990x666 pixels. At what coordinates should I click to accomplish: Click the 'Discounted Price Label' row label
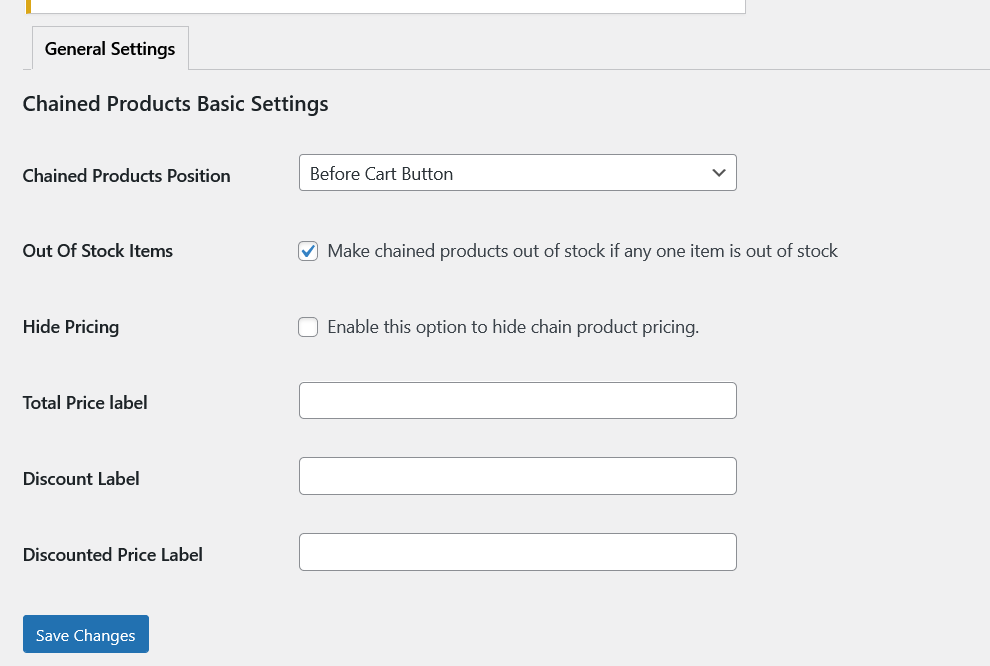tap(113, 555)
